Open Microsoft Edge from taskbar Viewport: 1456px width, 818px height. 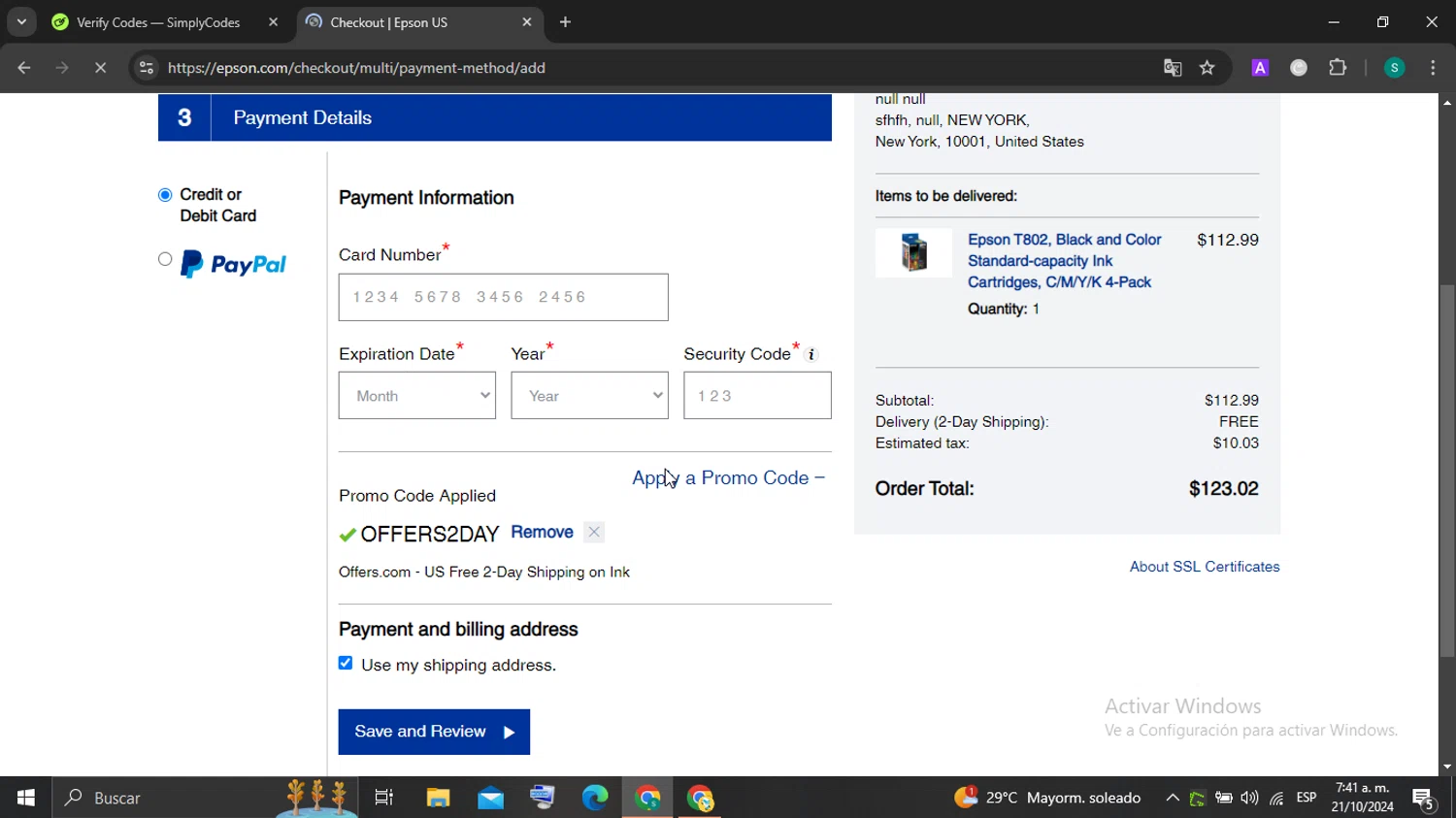pyautogui.click(x=595, y=798)
